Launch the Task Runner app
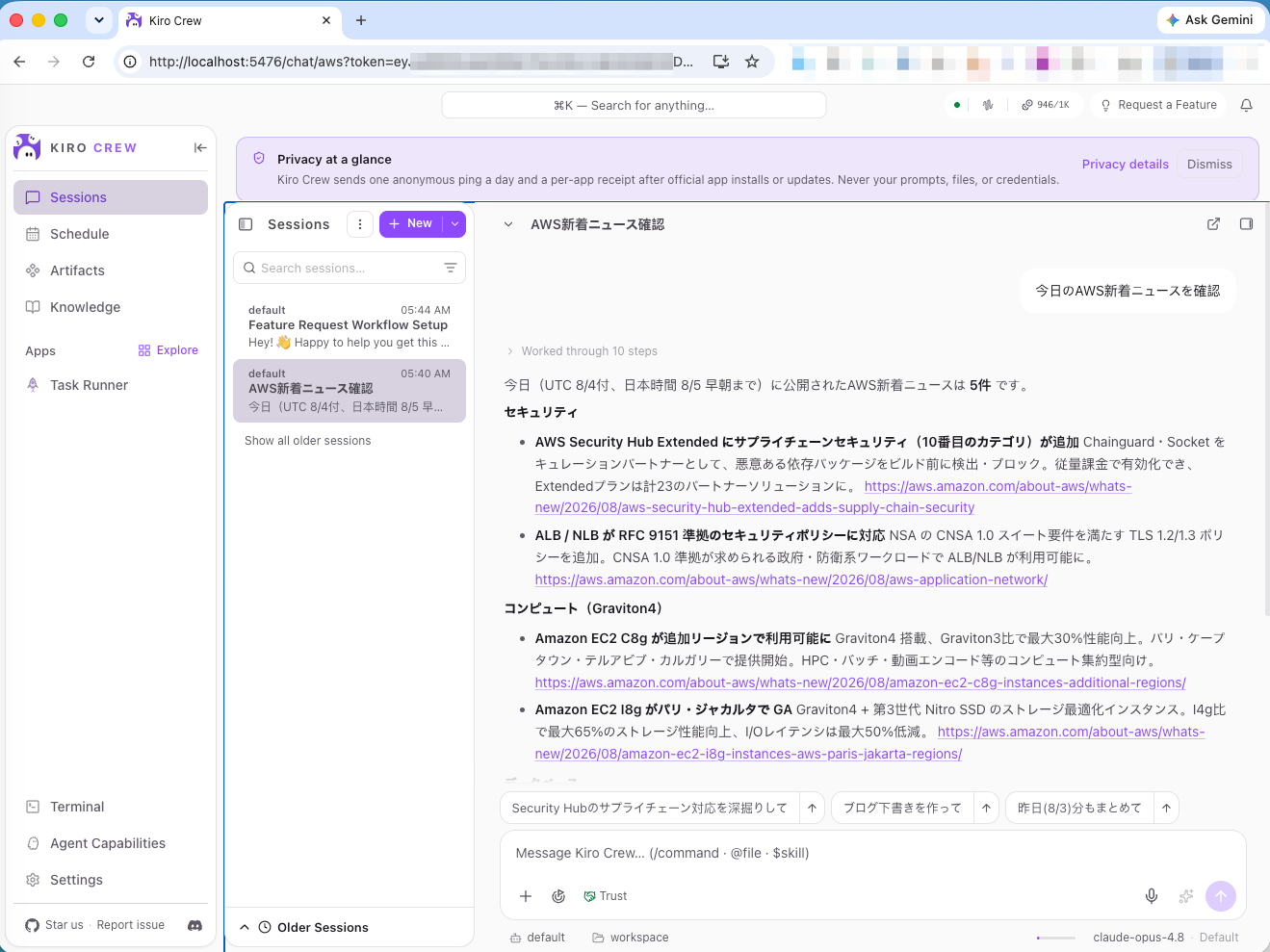Viewport: 1270px width, 952px height. (111, 385)
